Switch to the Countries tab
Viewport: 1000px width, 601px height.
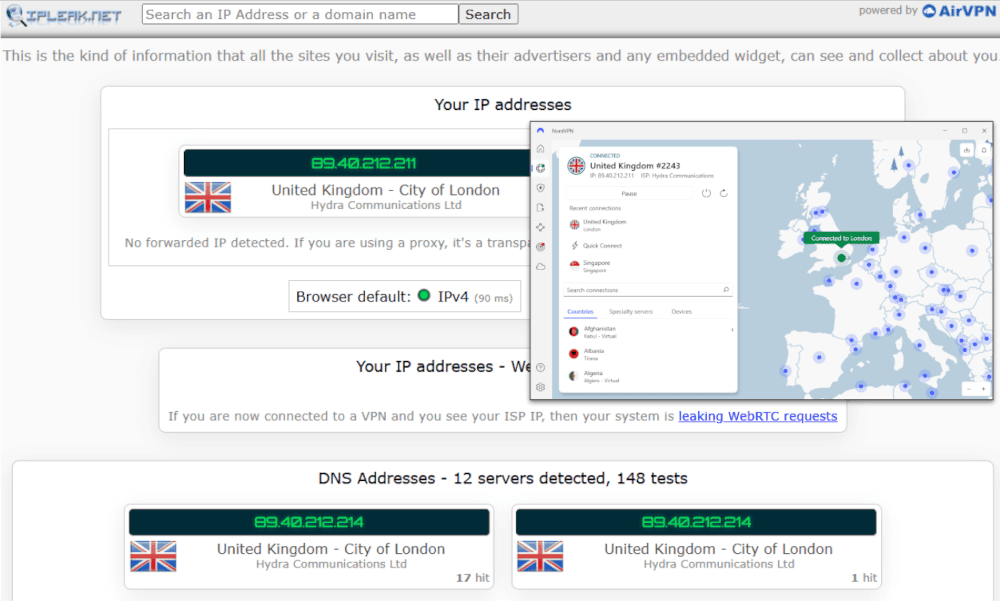click(580, 312)
